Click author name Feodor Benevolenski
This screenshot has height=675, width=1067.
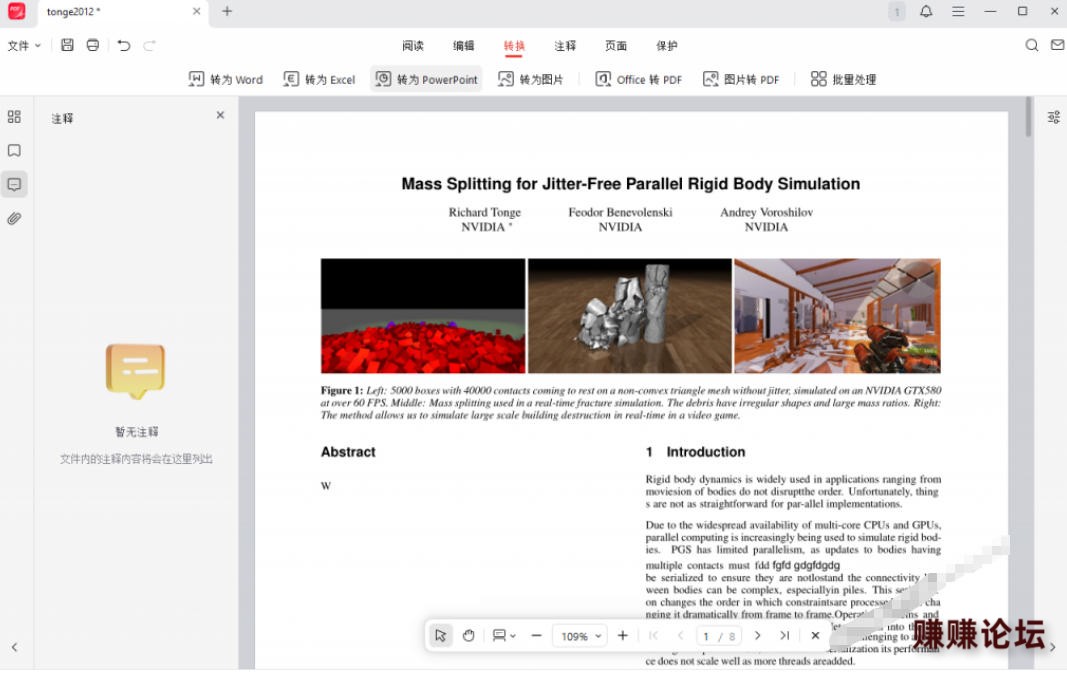(x=620, y=212)
